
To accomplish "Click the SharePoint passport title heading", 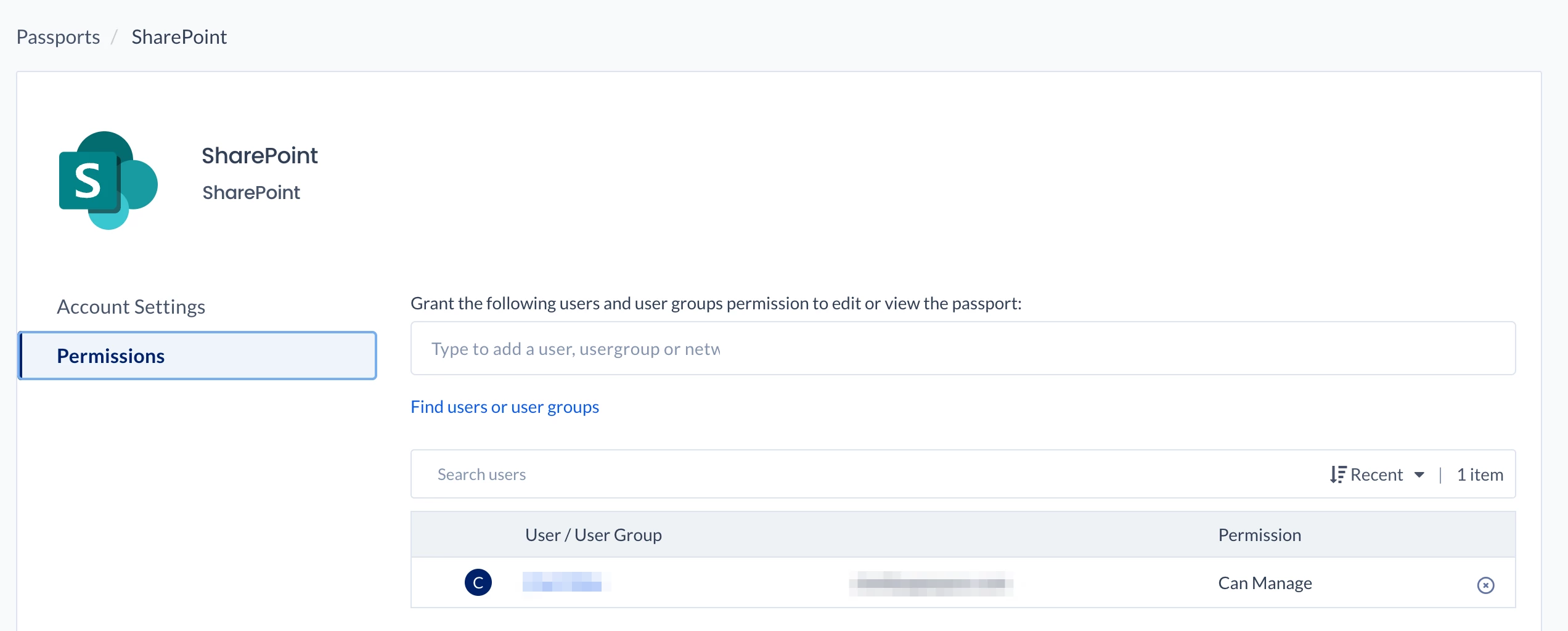I will 259,155.
